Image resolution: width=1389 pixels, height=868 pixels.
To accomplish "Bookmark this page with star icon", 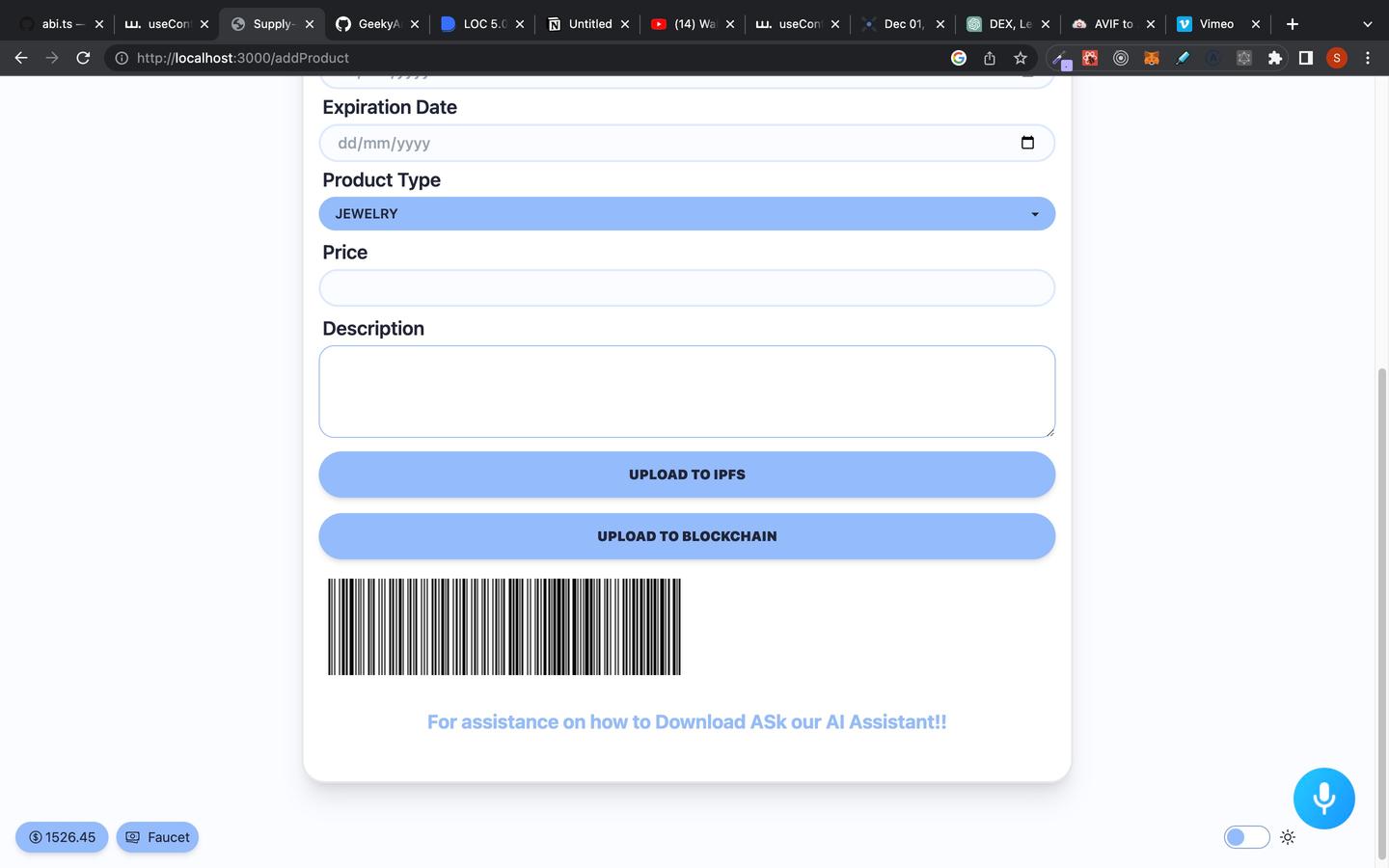I will (x=1021, y=58).
